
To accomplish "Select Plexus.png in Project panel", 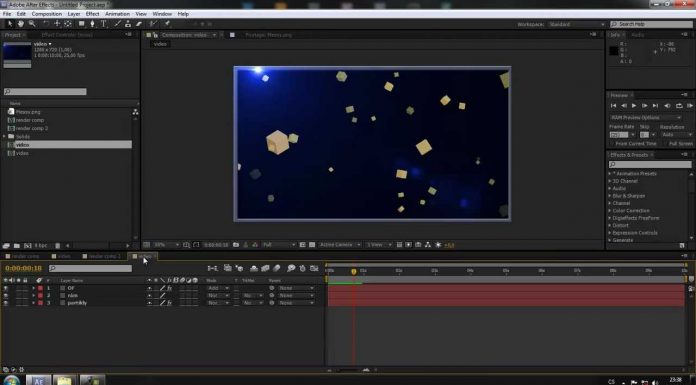I will 28,112.
